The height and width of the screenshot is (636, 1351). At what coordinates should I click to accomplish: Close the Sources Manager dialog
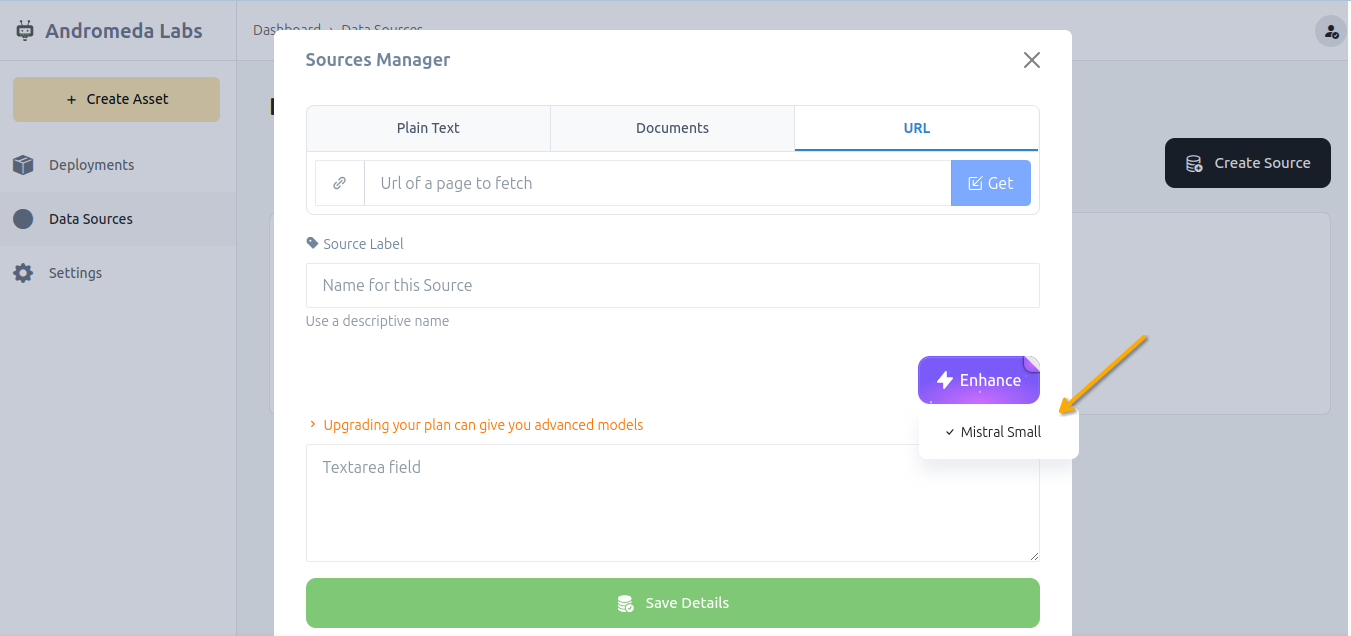[1032, 60]
